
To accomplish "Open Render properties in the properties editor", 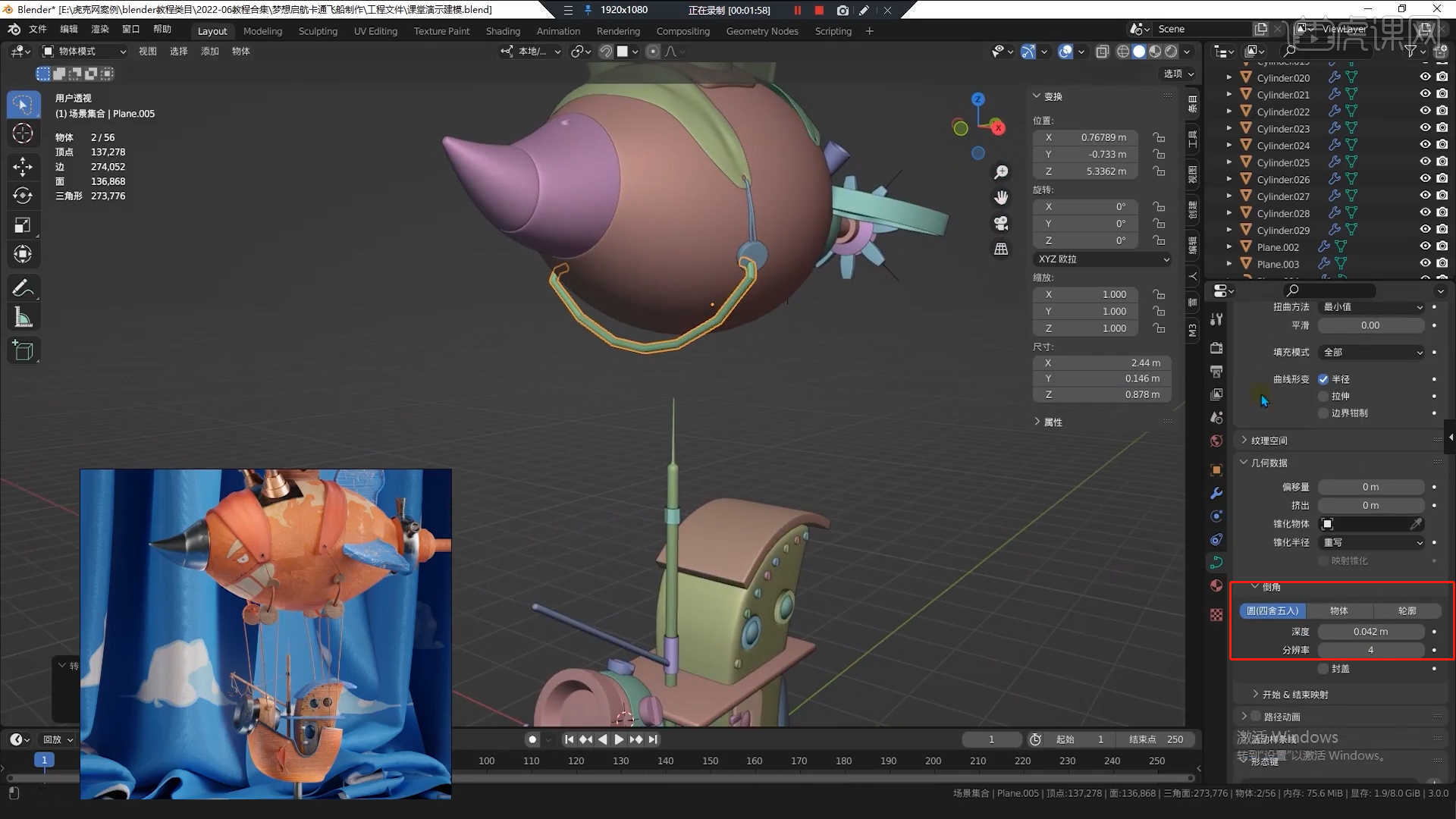I will 1216,348.
